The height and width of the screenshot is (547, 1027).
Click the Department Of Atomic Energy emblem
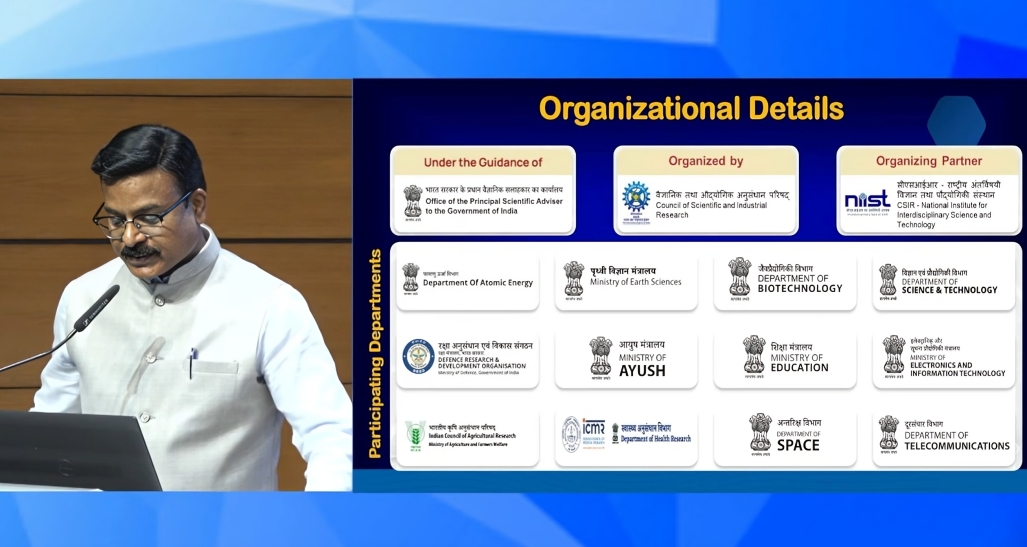[411, 280]
